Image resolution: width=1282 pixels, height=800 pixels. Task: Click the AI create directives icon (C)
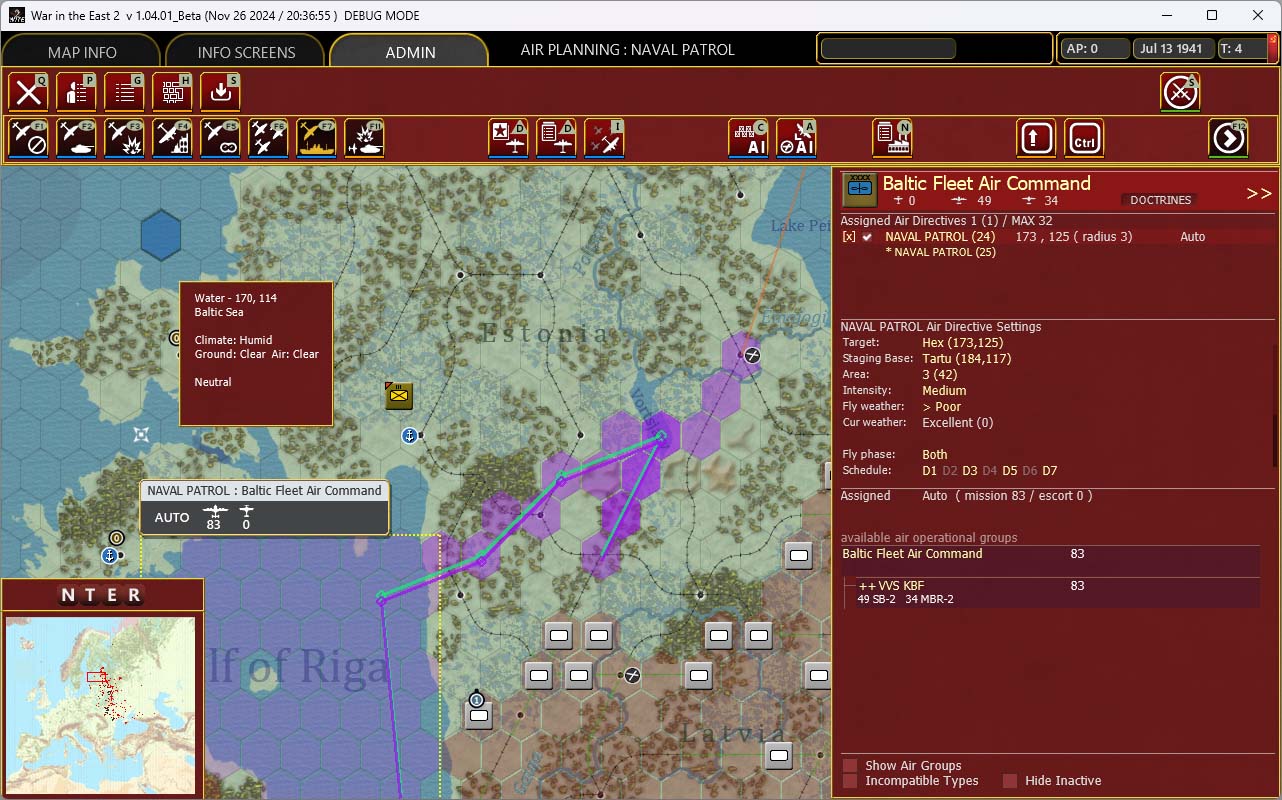(x=748, y=139)
